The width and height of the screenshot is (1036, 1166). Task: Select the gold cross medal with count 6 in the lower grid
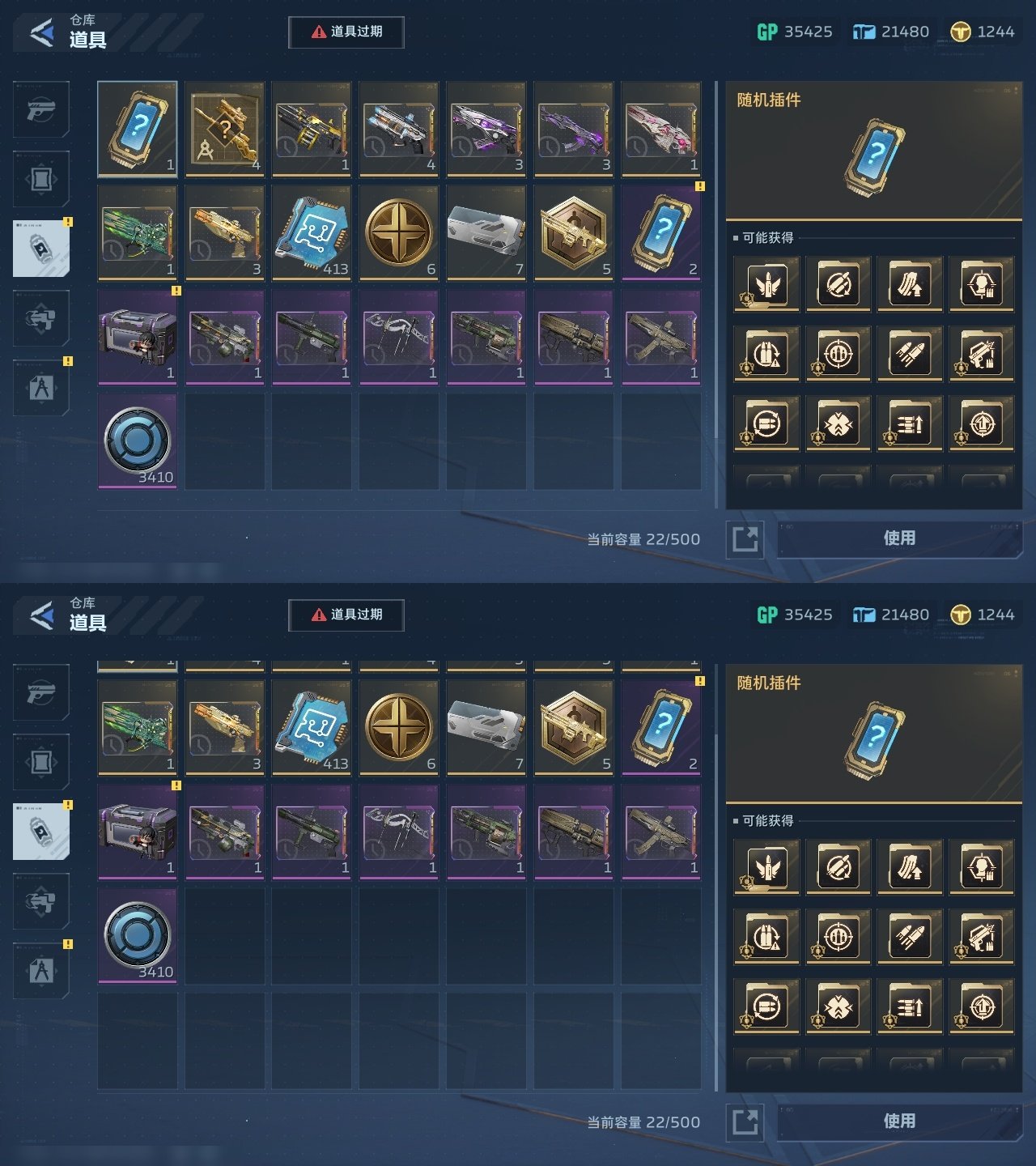[400, 727]
